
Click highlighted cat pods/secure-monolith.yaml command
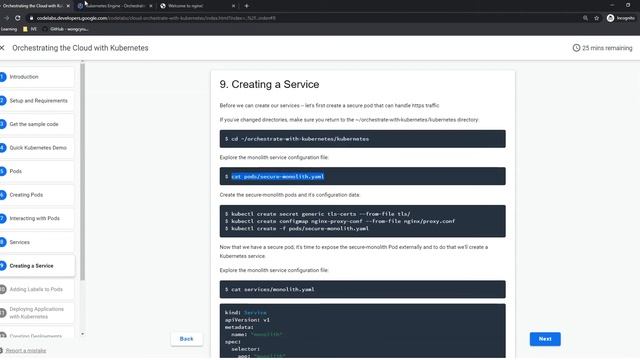278,176
